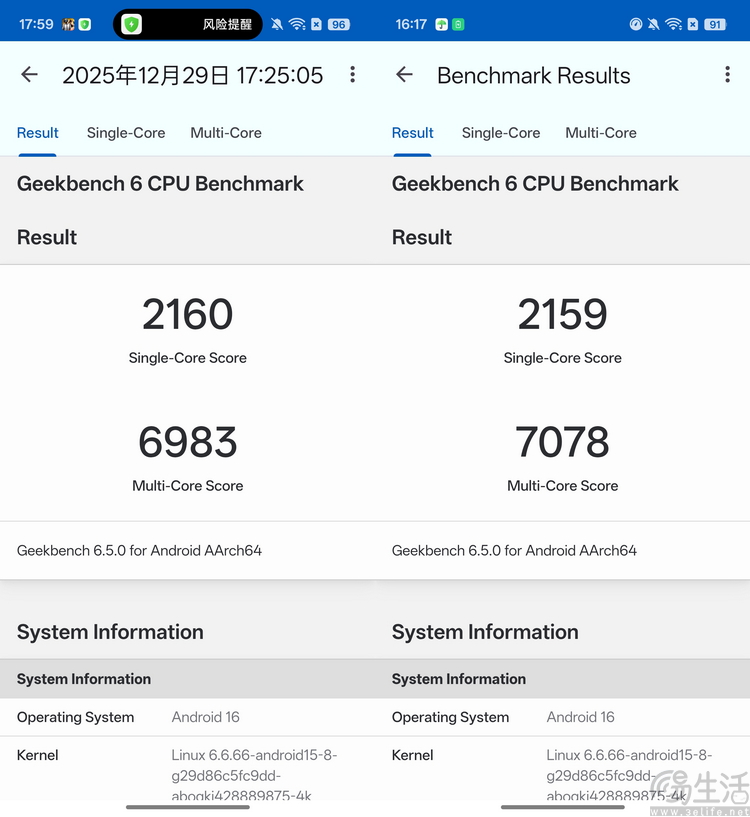Open Multi-Core tab on right screen
Image resolution: width=750 pixels, height=817 pixels.
click(x=601, y=133)
